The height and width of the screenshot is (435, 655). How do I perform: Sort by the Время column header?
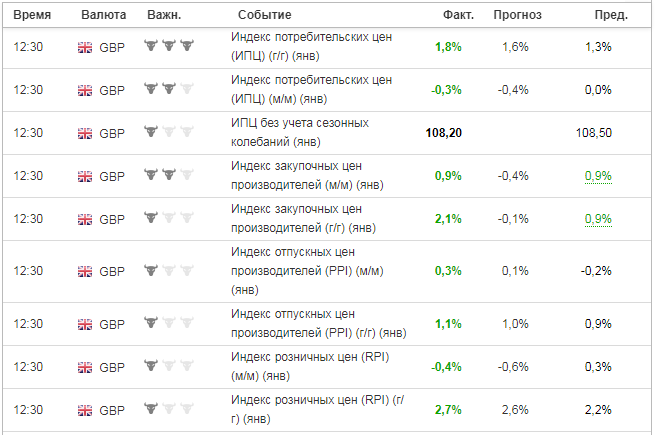coord(32,15)
